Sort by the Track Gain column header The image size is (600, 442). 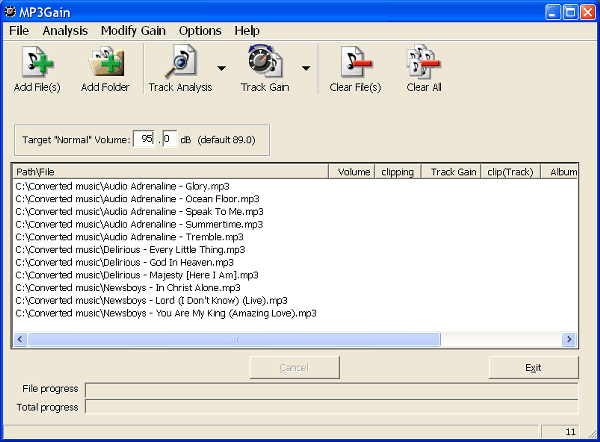pos(451,172)
